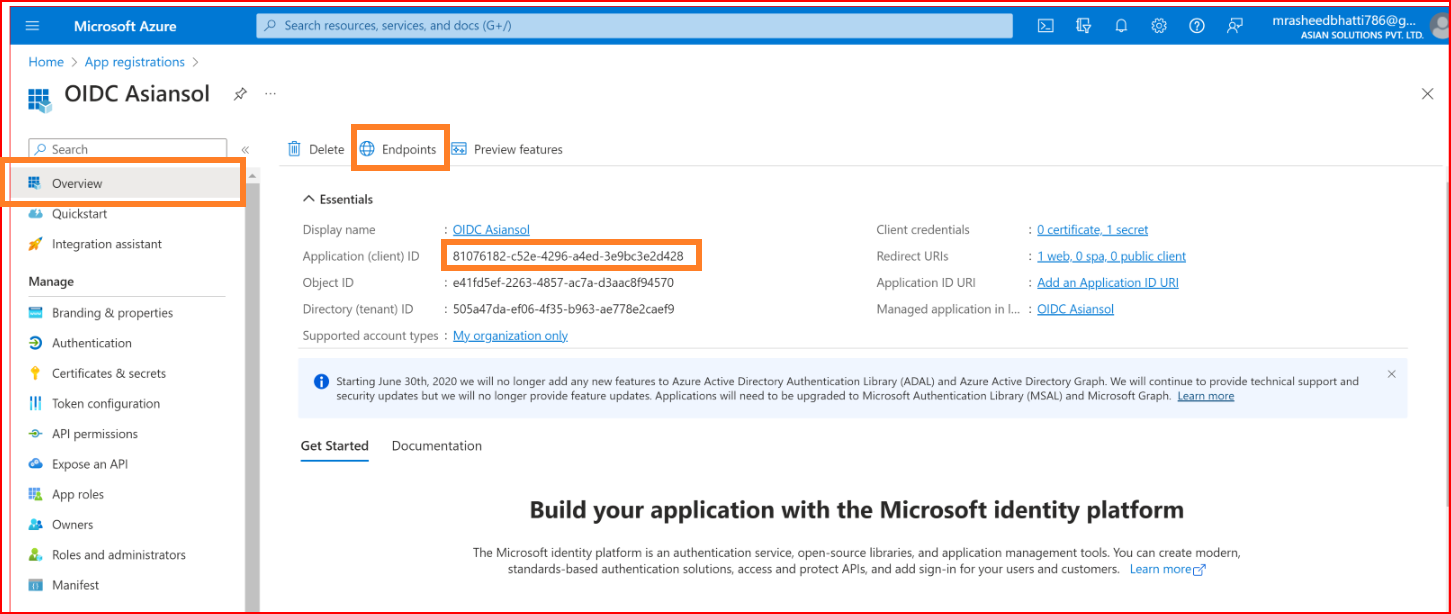Open Directories and subscriptions filter icon

coord(1083,26)
